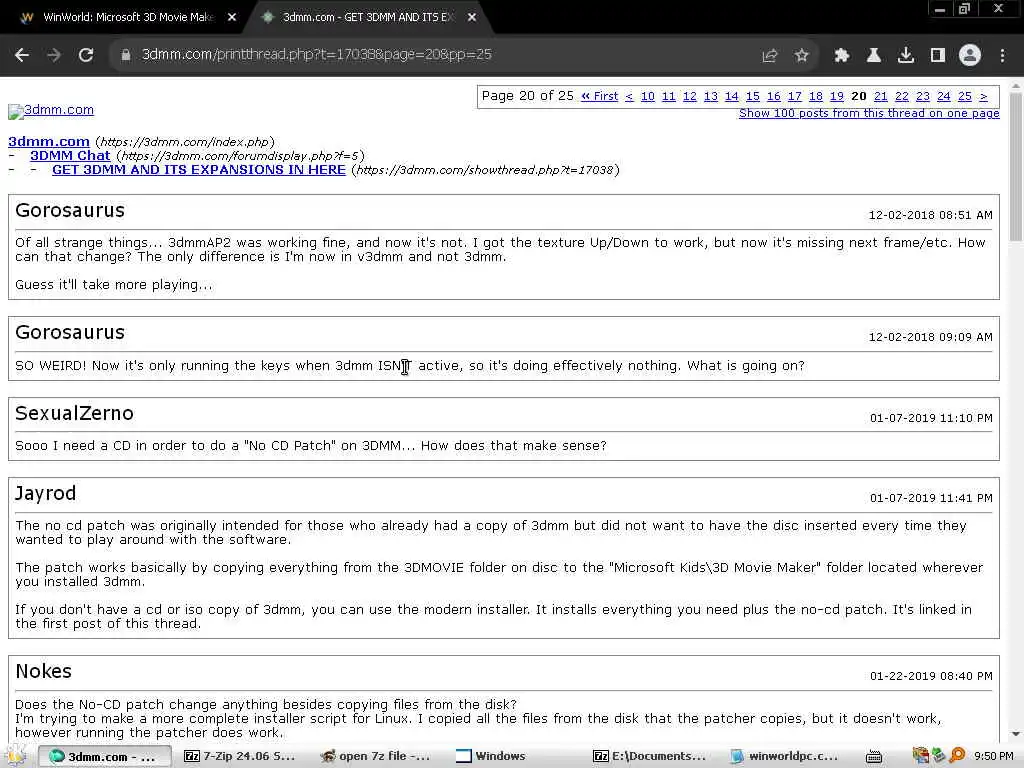This screenshot has height=768, width=1024.
Task: Go to page 19 of the thread
Action: 837,96
